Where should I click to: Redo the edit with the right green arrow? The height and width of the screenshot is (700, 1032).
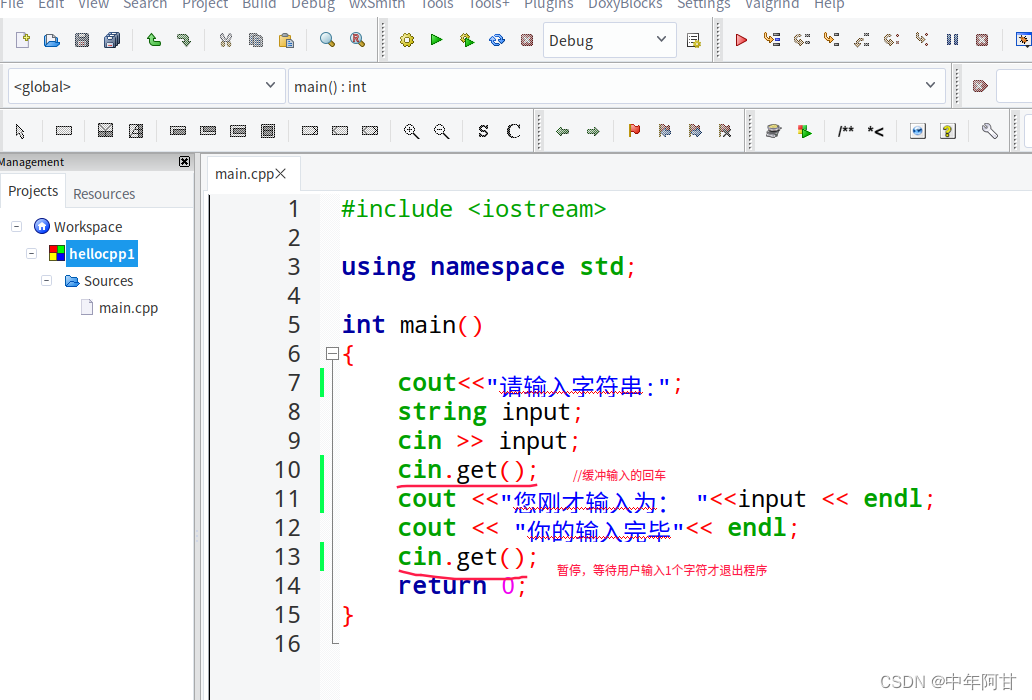184,40
